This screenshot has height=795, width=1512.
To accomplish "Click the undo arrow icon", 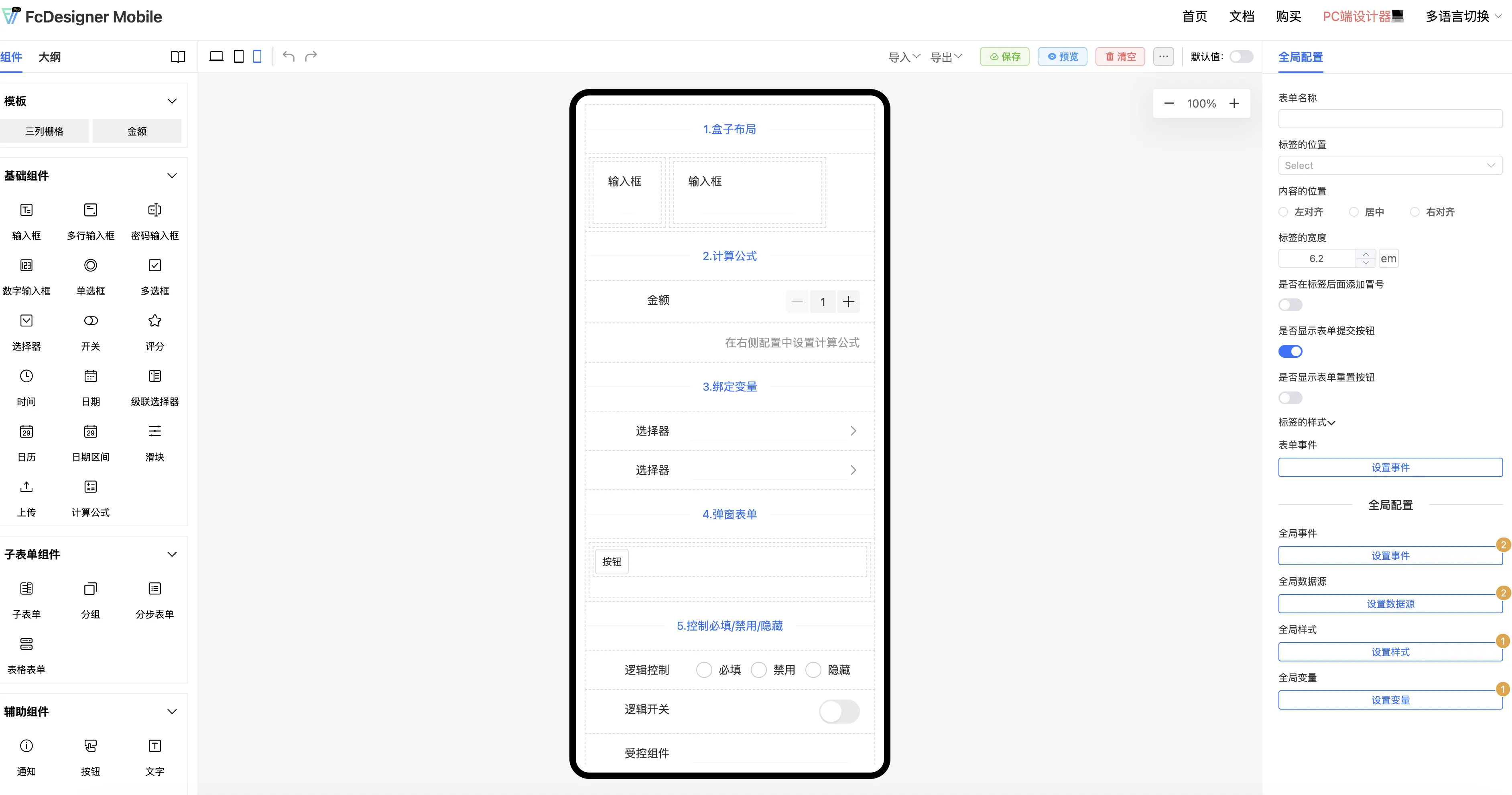I will click(x=288, y=56).
